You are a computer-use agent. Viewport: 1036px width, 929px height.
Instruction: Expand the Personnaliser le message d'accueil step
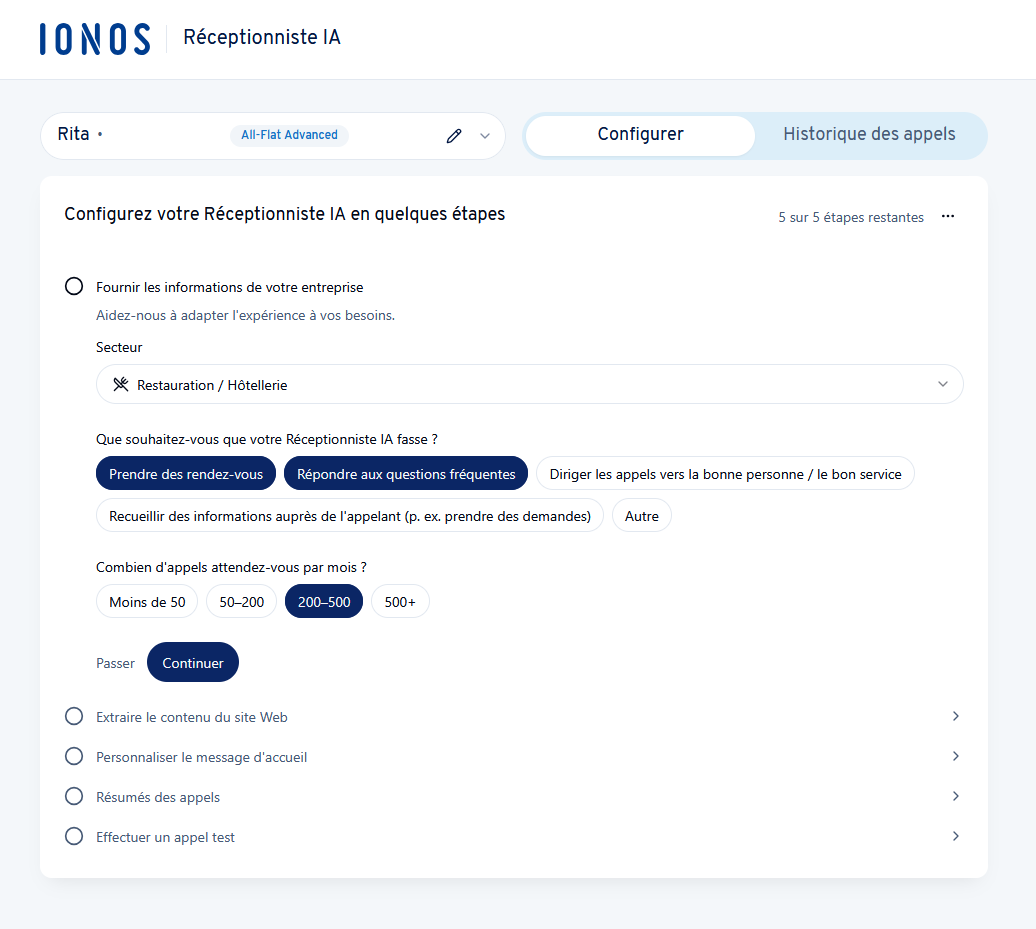click(x=955, y=757)
